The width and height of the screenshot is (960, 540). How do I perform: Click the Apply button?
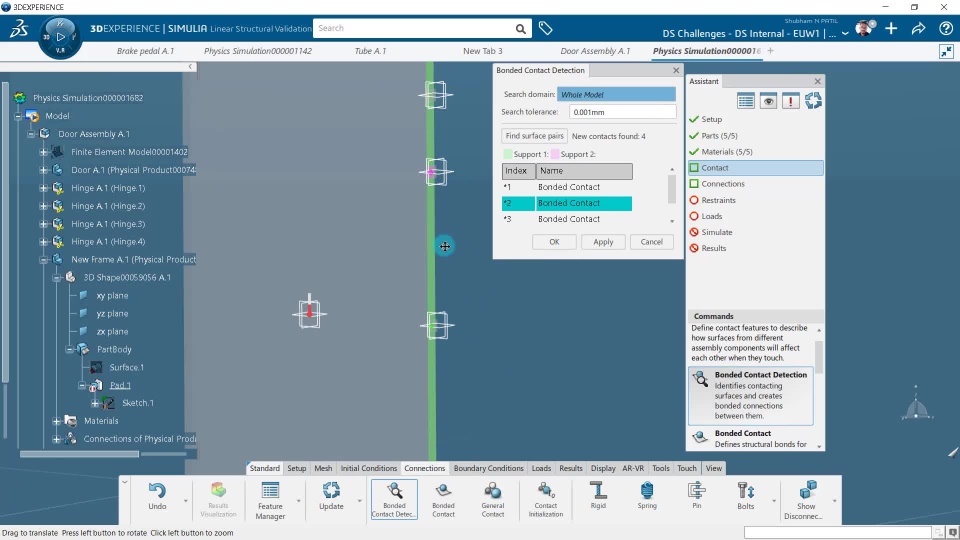(603, 242)
